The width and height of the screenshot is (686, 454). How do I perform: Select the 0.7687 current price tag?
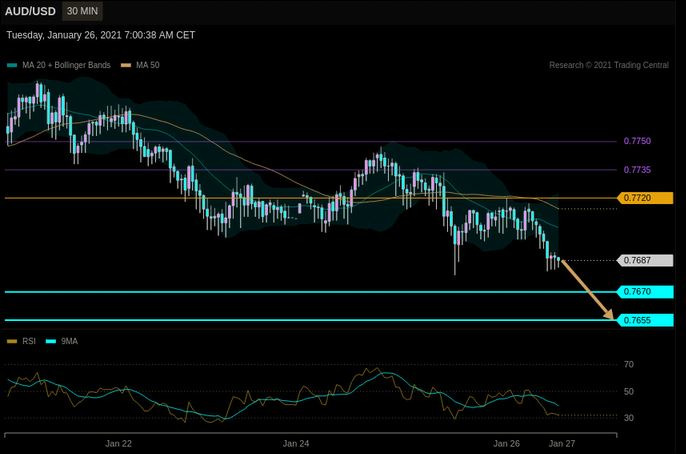coord(645,260)
